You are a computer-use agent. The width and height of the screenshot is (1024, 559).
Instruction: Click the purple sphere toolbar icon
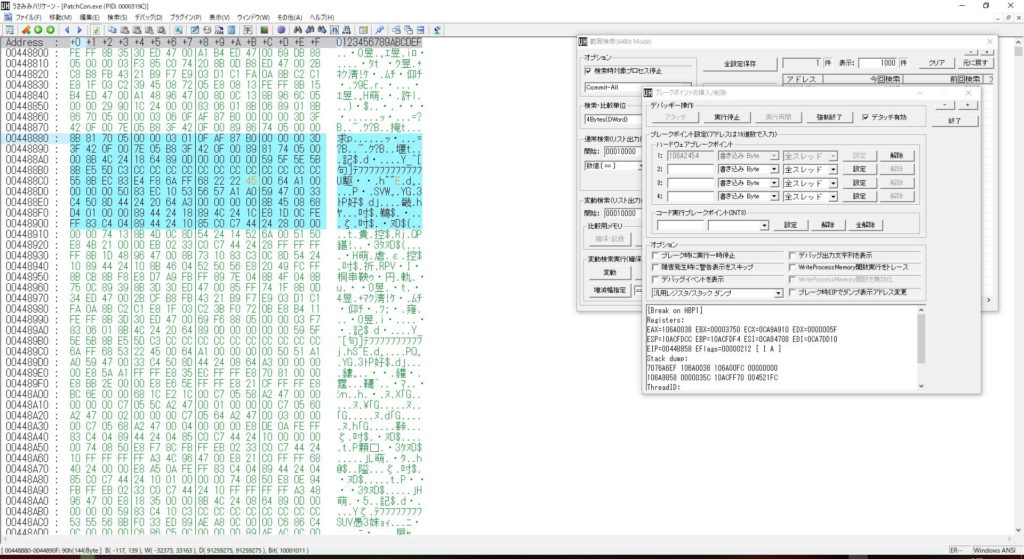(281, 30)
